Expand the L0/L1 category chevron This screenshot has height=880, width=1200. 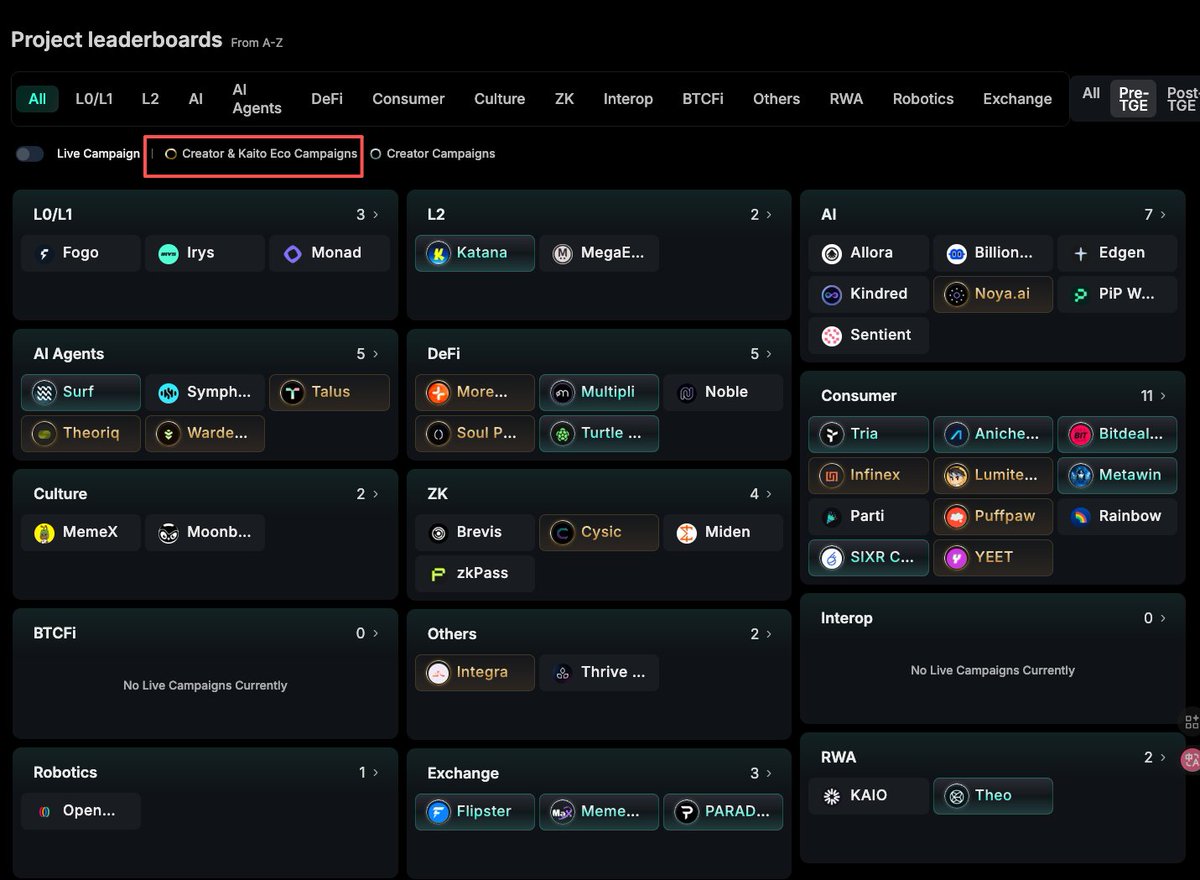376,215
